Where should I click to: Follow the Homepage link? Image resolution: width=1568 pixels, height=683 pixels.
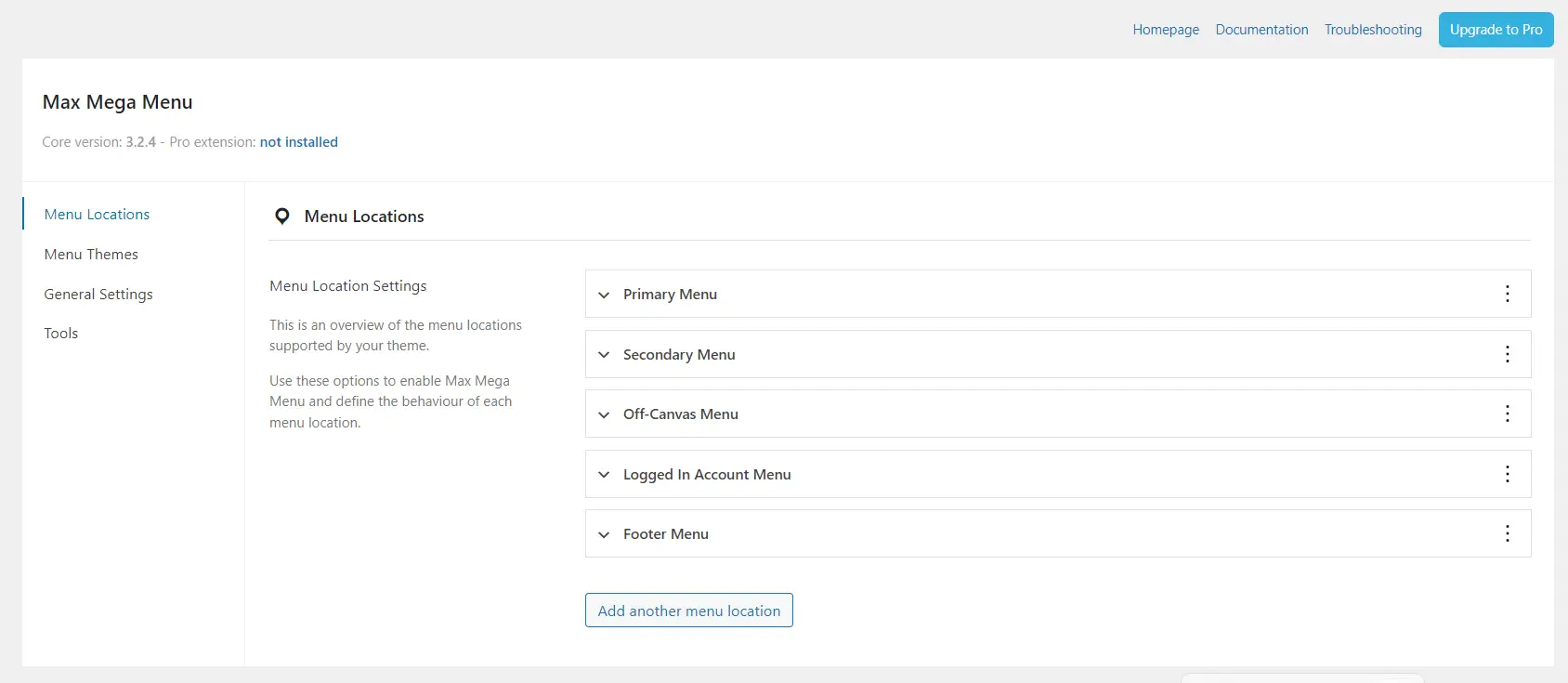point(1166,30)
